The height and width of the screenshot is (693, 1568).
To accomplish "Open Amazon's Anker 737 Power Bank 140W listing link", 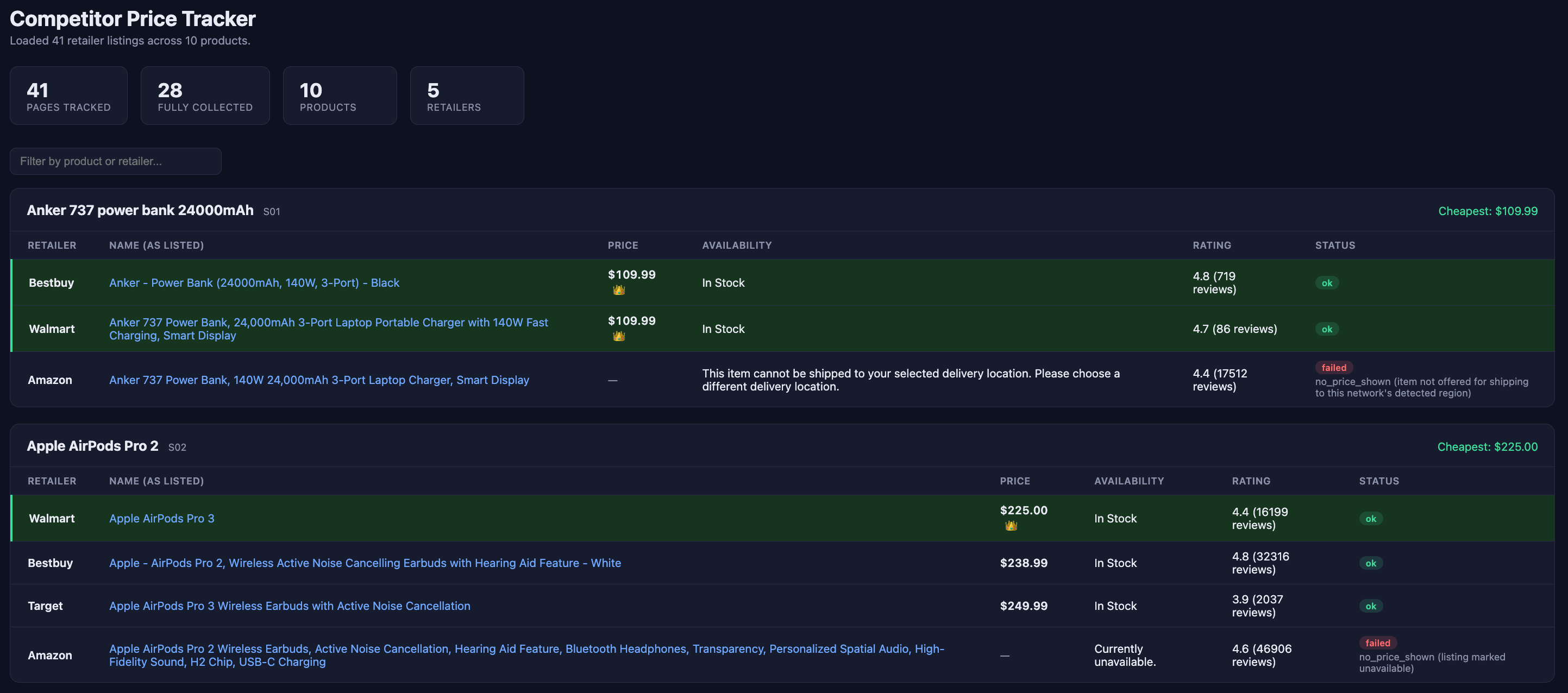I will coord(319,380).
